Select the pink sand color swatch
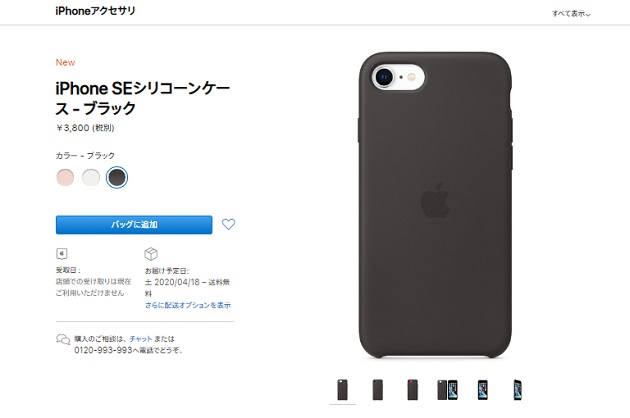The width and height of the screenshot is (630, 418). coord(65,177)
